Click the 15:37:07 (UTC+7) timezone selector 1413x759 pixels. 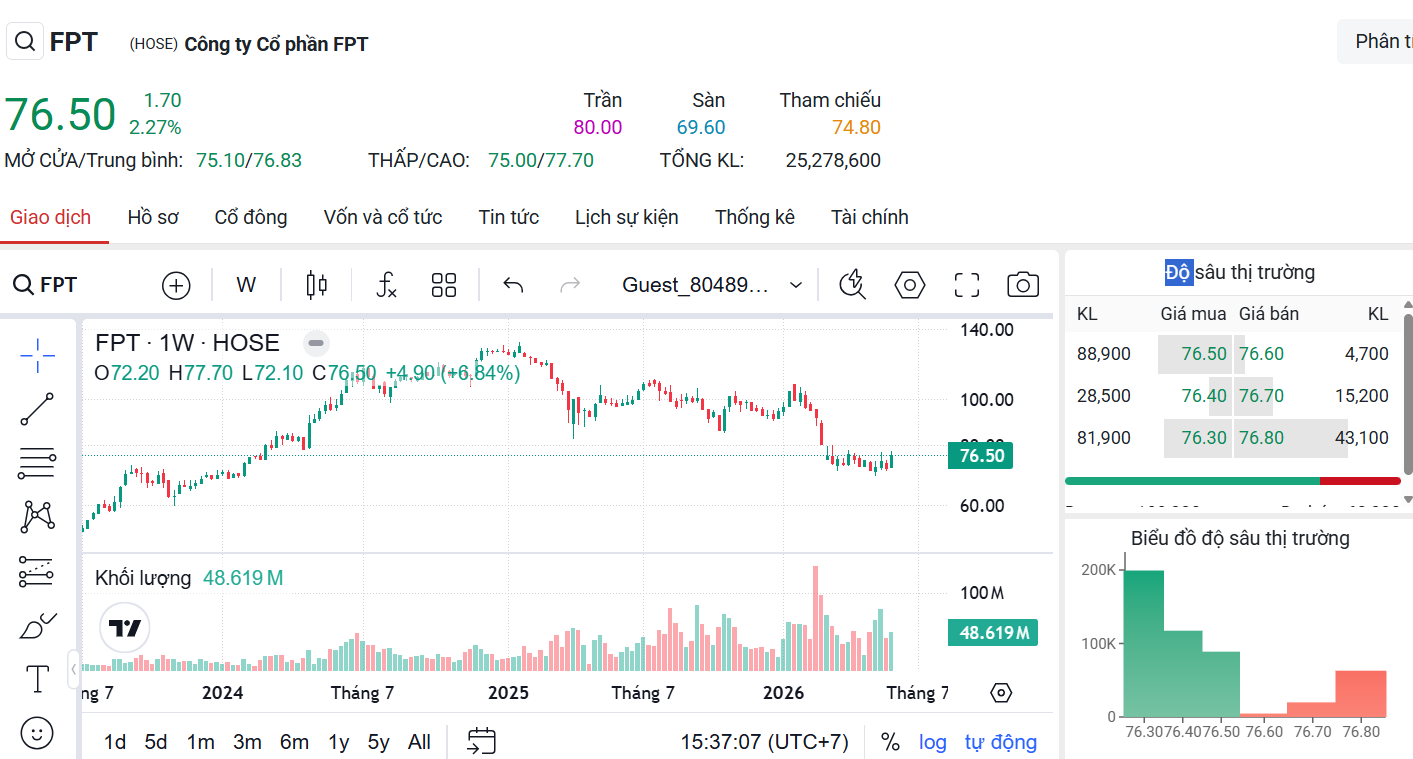(765, 742)
